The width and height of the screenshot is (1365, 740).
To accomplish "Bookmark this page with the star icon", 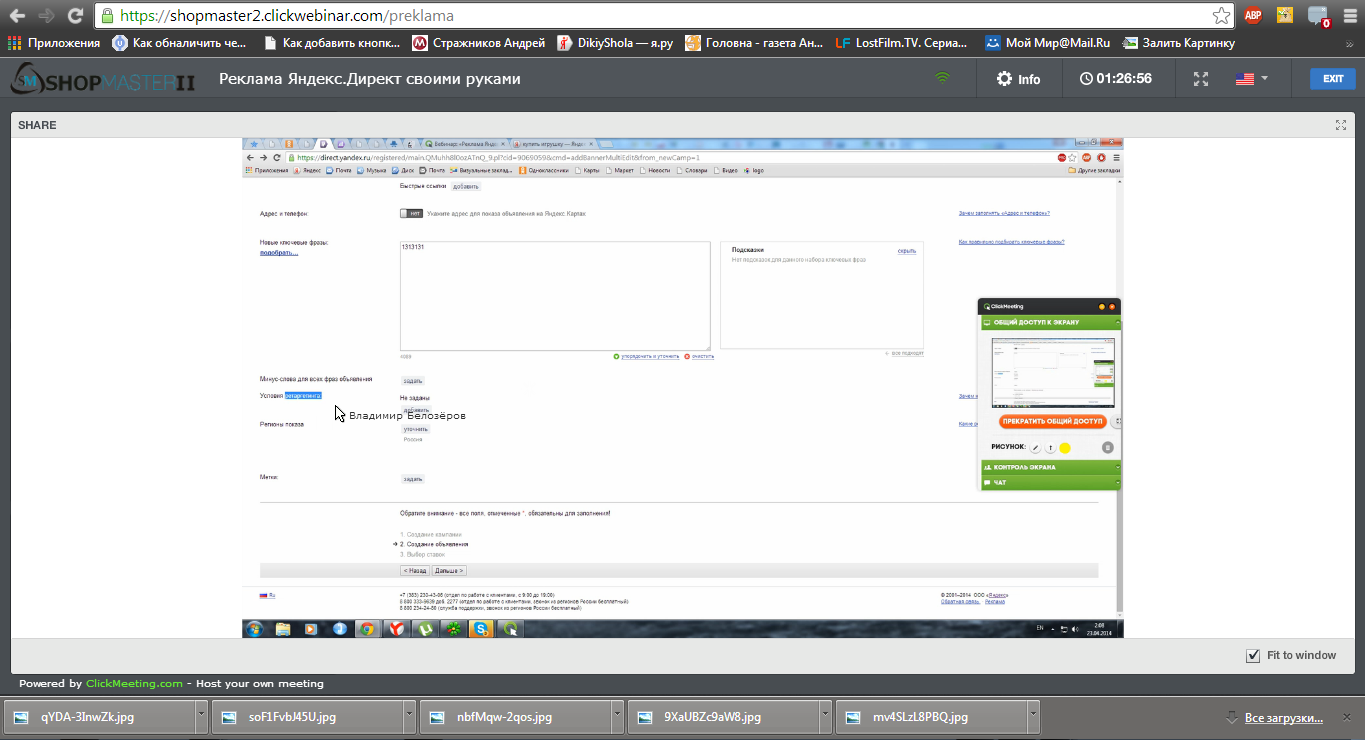I will [1221, 16].
